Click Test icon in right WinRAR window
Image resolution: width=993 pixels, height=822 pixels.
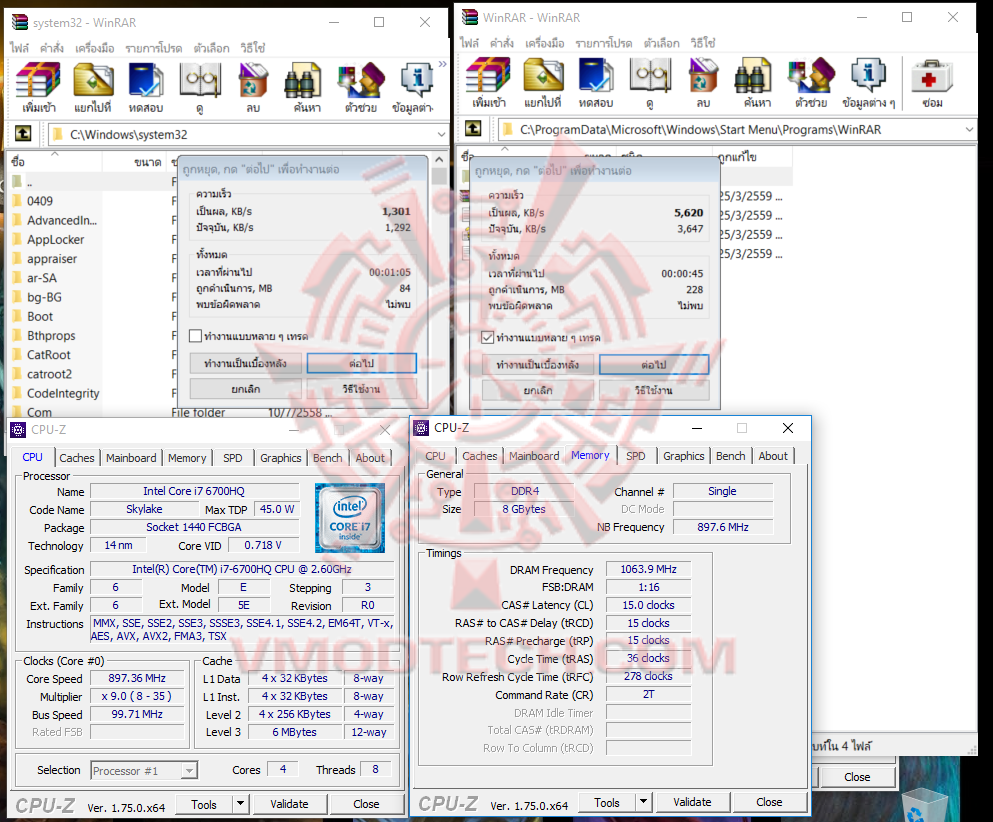click(x=596, y=82)
